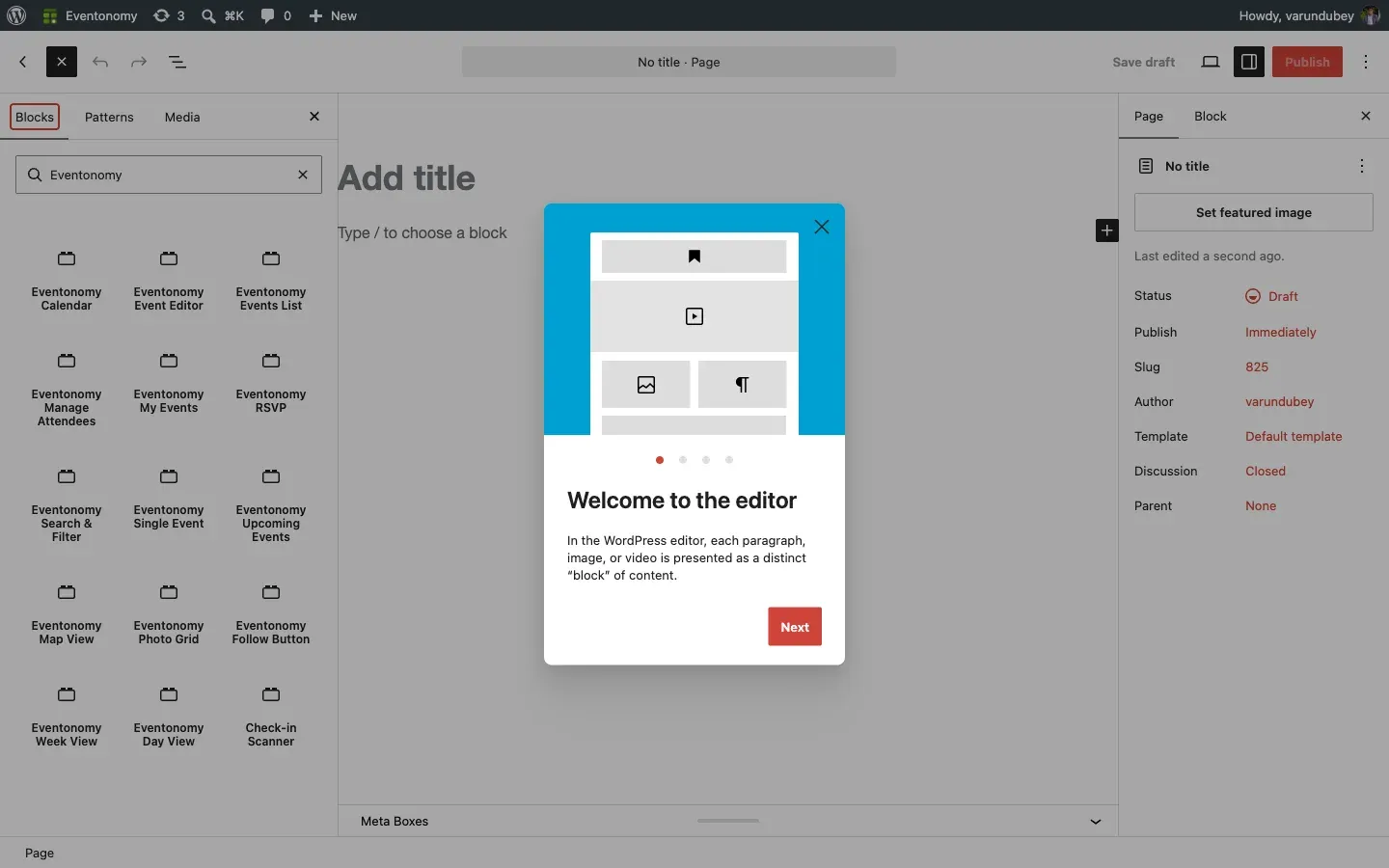Click the Publish button
Screen dimensions: 1389x868
click(1307, 62)
